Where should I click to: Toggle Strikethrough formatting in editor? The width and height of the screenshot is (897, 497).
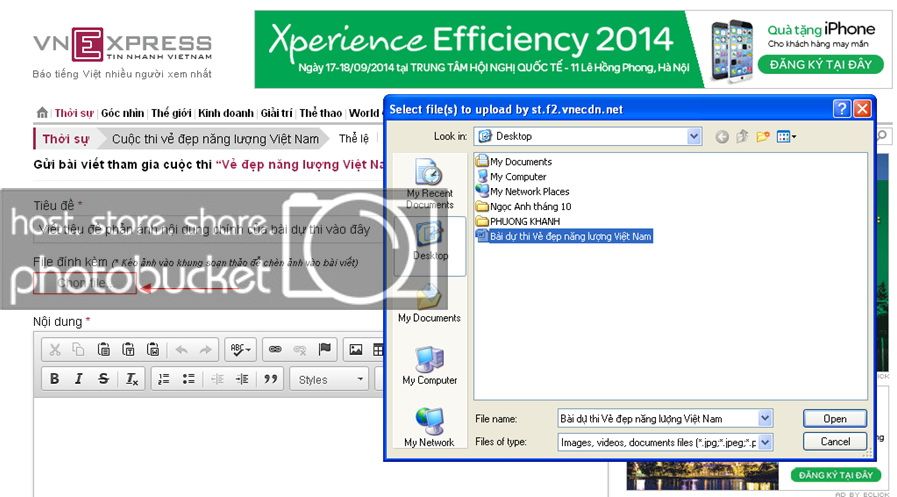[104, 379]
